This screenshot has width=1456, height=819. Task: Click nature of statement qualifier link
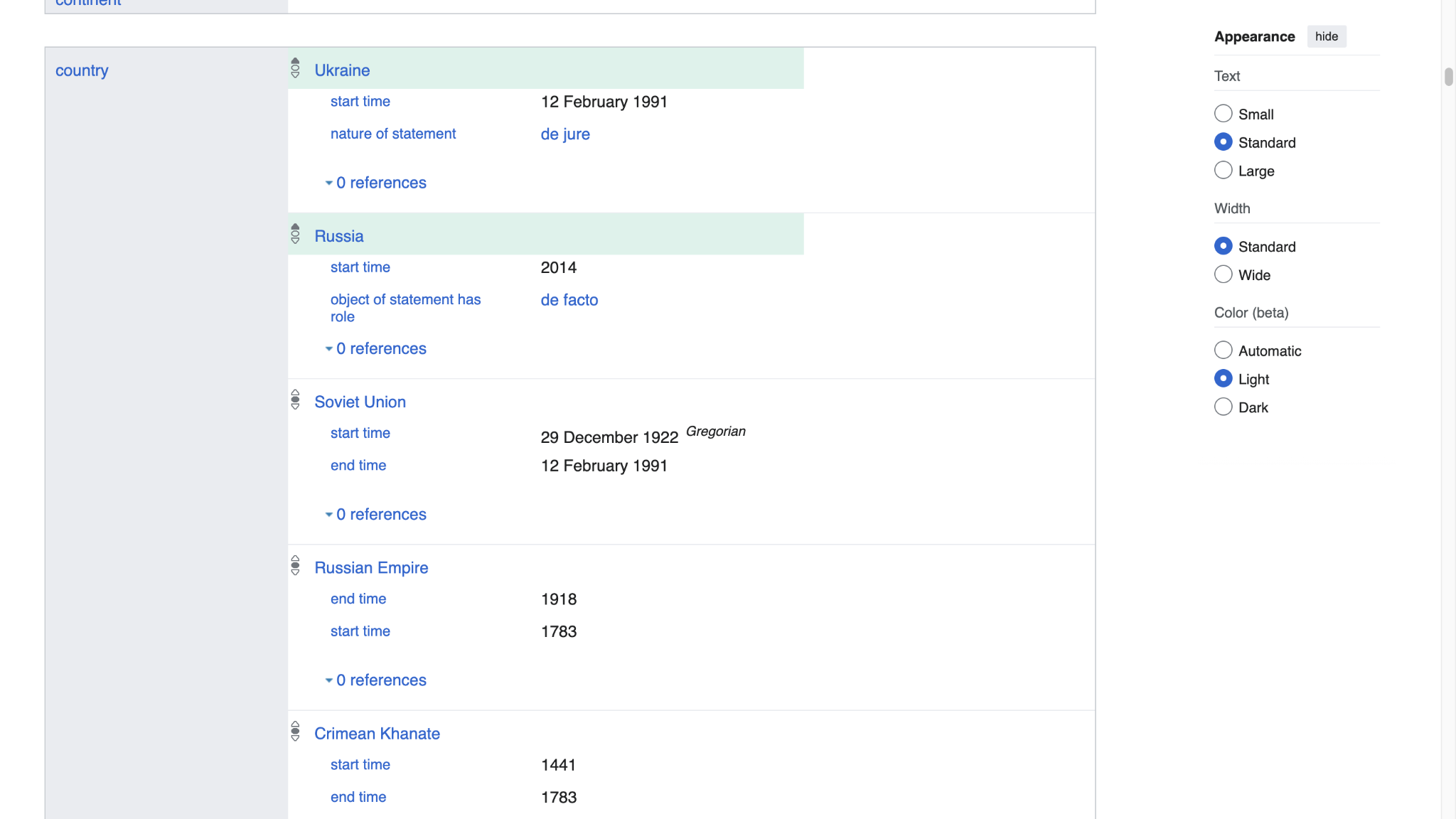coord(393,134)
